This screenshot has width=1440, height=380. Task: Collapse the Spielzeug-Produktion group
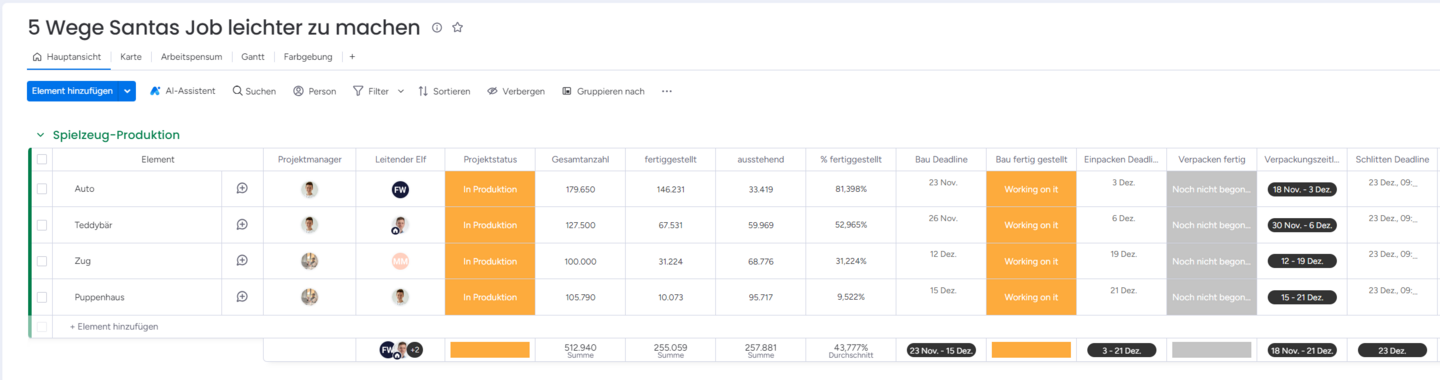40,135
